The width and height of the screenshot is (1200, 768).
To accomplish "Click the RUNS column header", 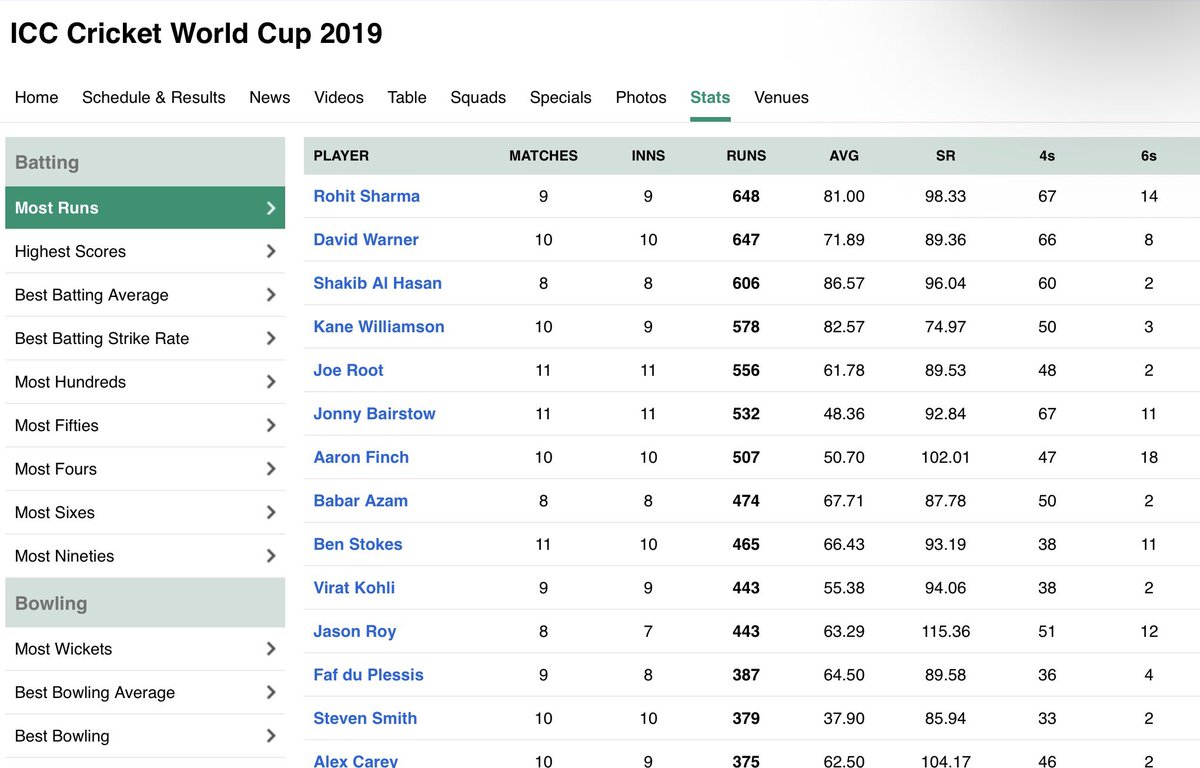I will (x=746, y=156).
